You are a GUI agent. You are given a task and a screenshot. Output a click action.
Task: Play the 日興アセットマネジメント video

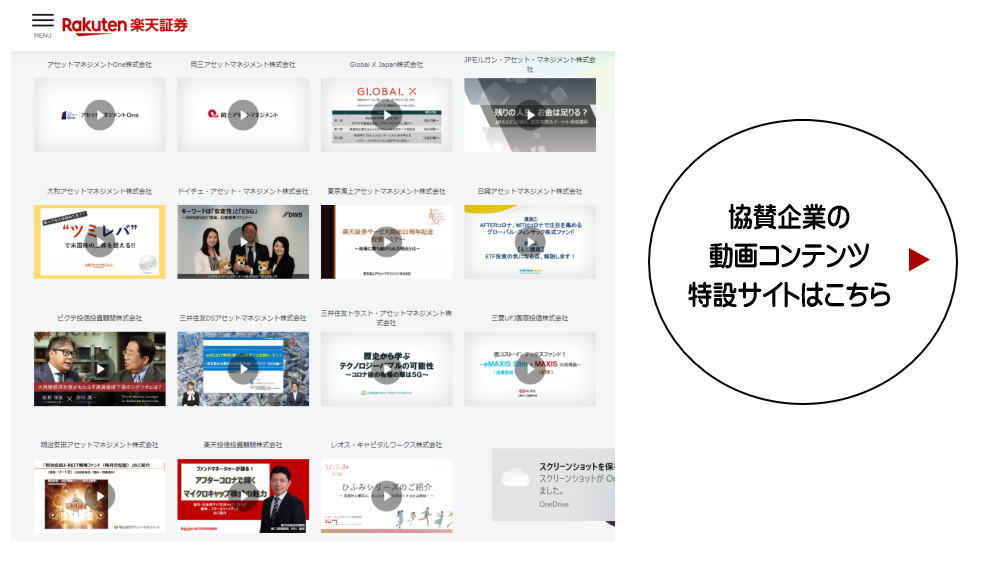(x=530, y=242)
